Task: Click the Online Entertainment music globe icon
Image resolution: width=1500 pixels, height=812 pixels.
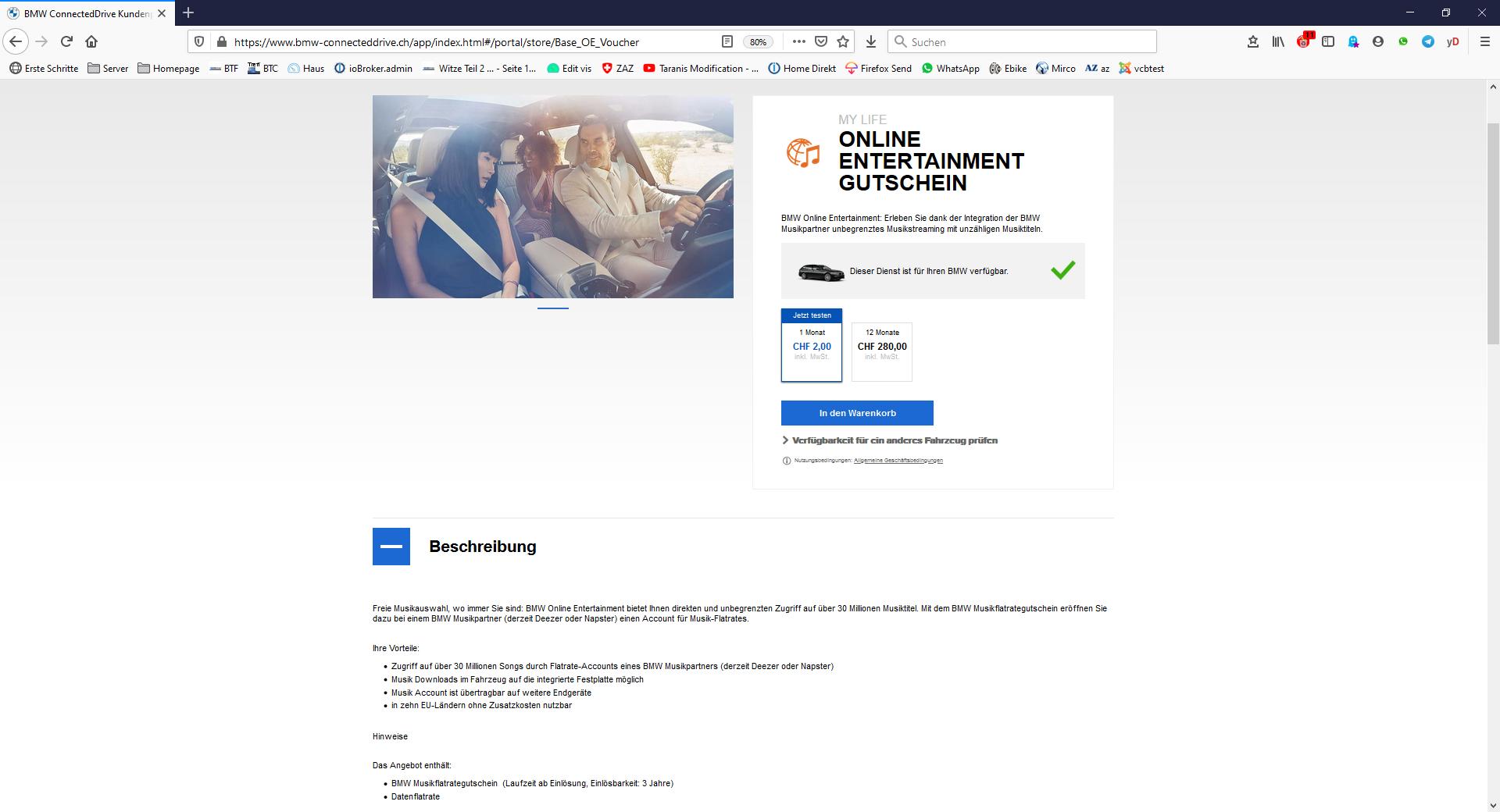Action: (x=803, y=153)
